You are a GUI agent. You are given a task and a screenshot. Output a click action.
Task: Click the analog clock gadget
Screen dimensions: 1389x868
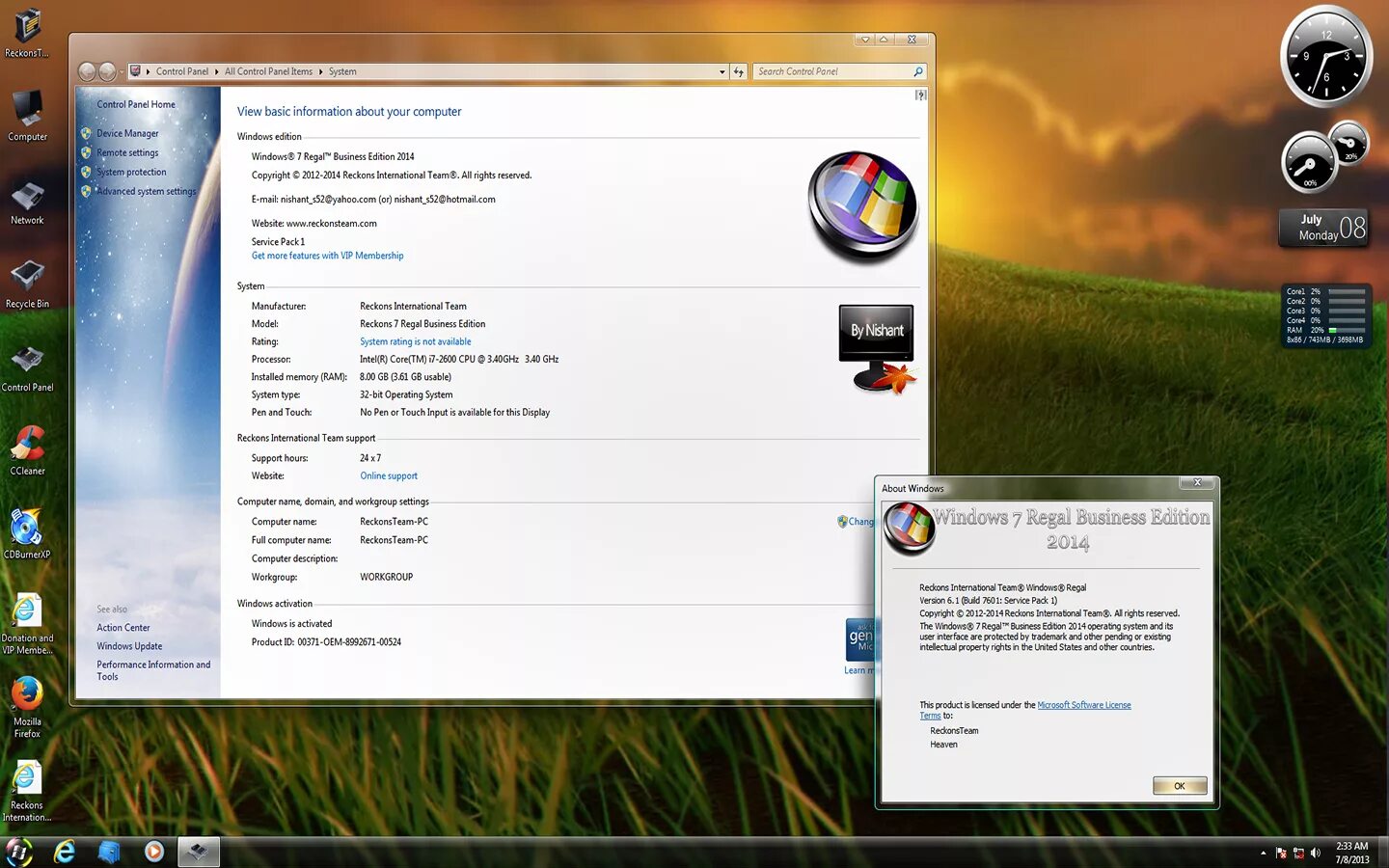1326,56
